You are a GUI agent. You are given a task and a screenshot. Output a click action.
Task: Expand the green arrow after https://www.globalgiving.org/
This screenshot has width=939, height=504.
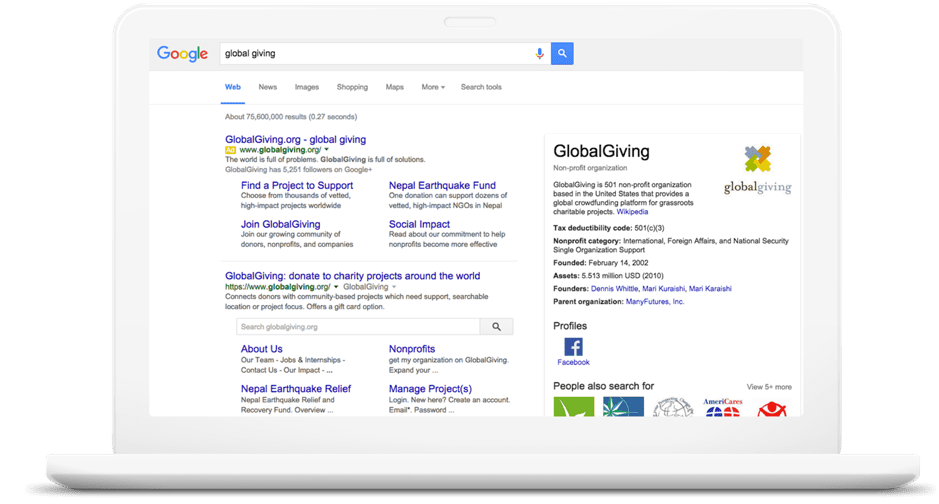tap(336, 287)
